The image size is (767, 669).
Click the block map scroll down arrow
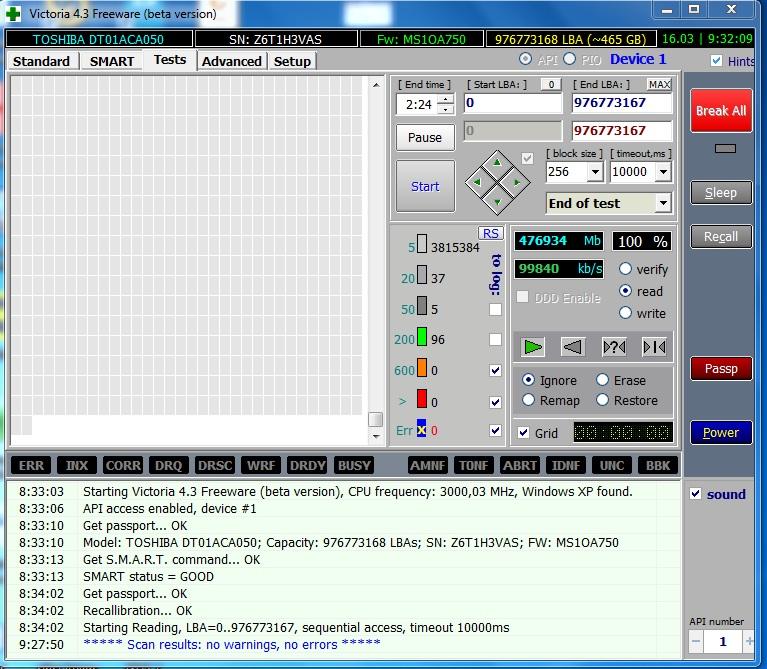376,436
